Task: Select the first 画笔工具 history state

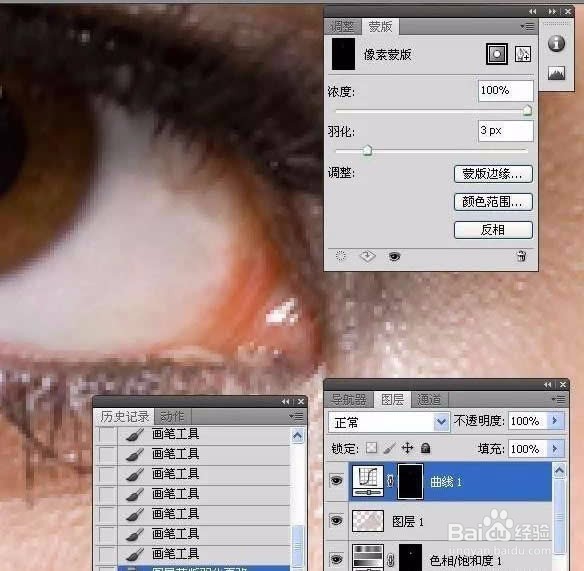Action: pyautogui.click(x=203, y=434)
